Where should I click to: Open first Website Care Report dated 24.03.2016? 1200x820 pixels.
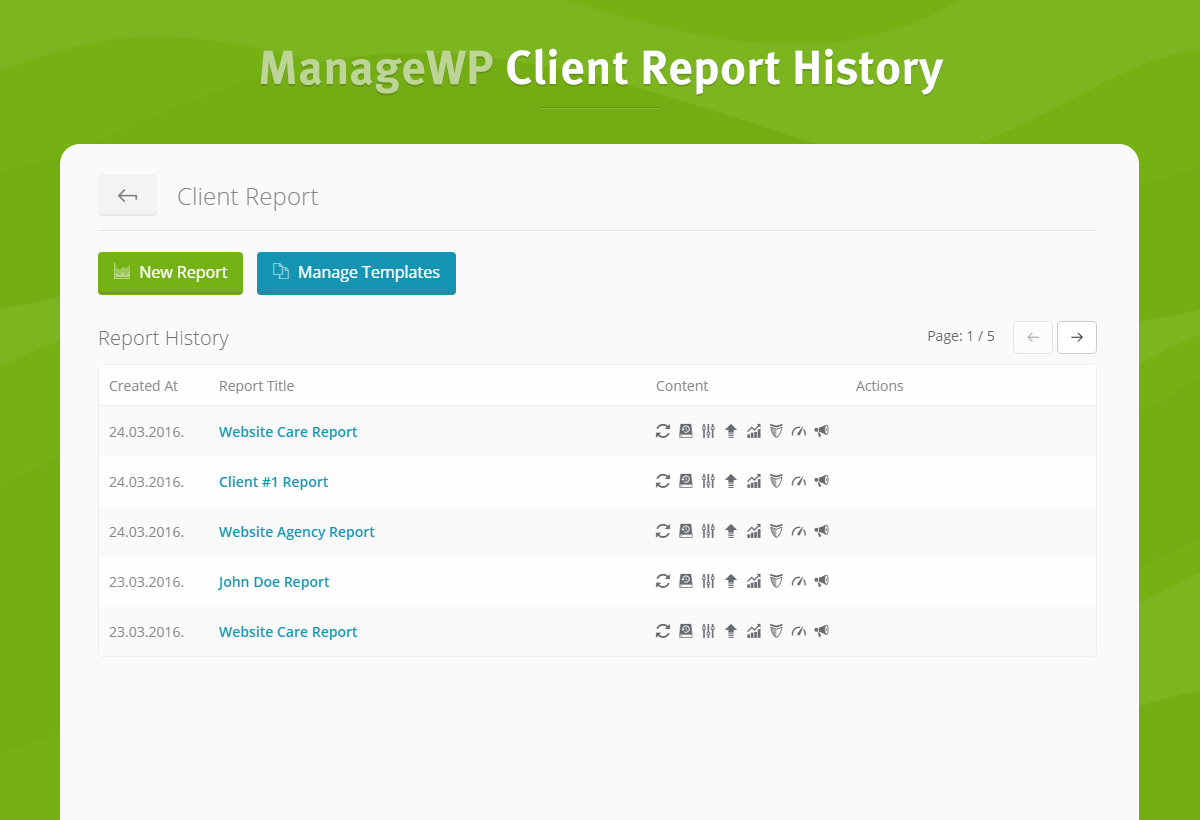288,432
